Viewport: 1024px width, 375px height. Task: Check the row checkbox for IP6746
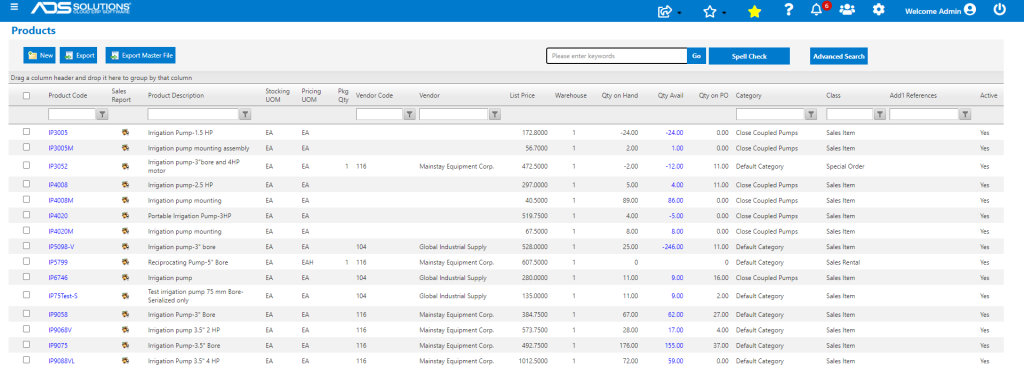[27, 277]
